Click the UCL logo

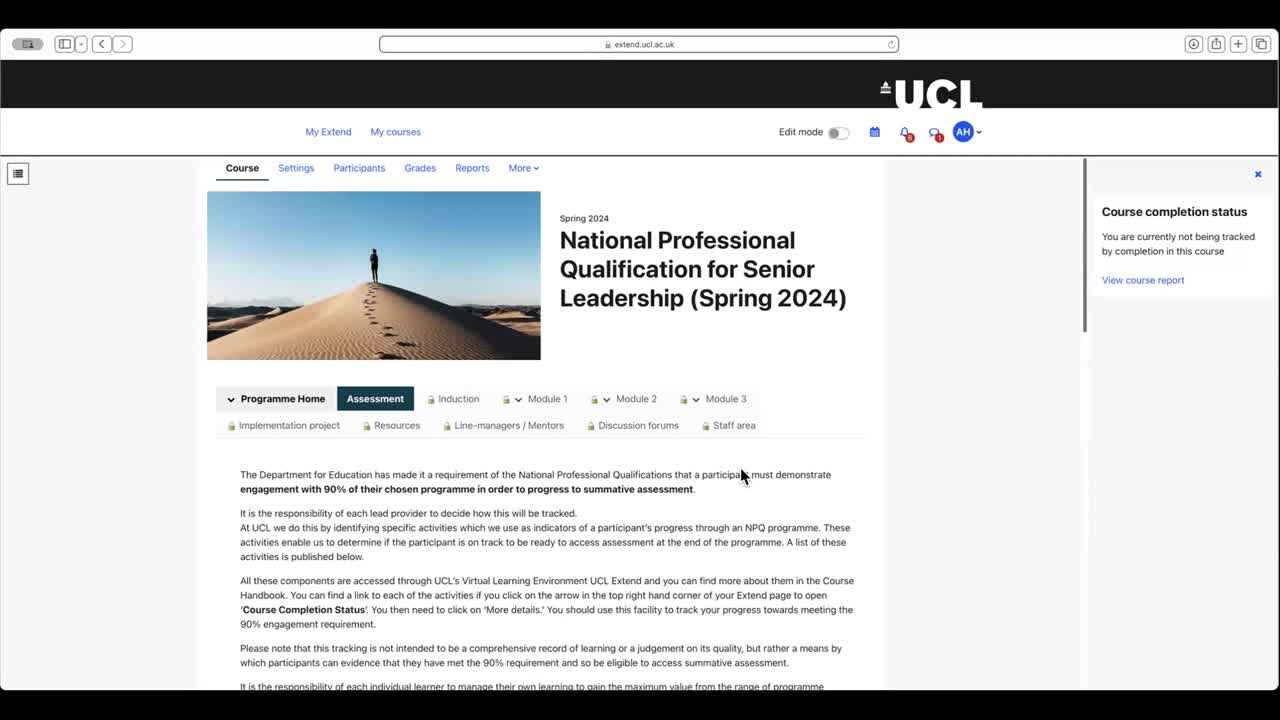[x=931, y=92]
